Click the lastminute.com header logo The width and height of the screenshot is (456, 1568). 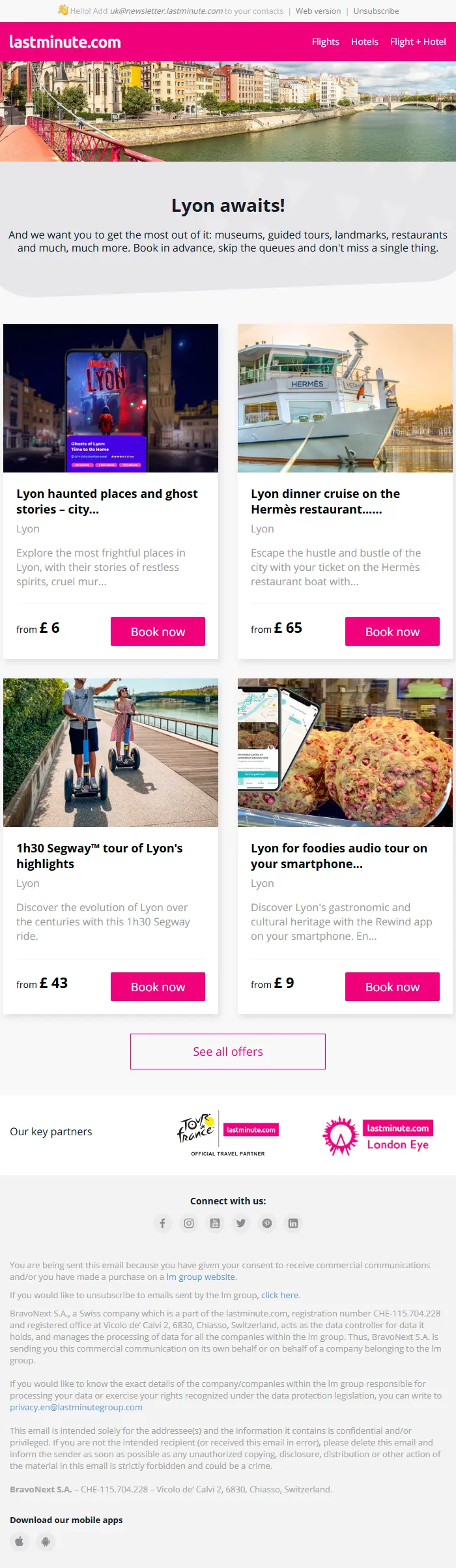(65, 42)
